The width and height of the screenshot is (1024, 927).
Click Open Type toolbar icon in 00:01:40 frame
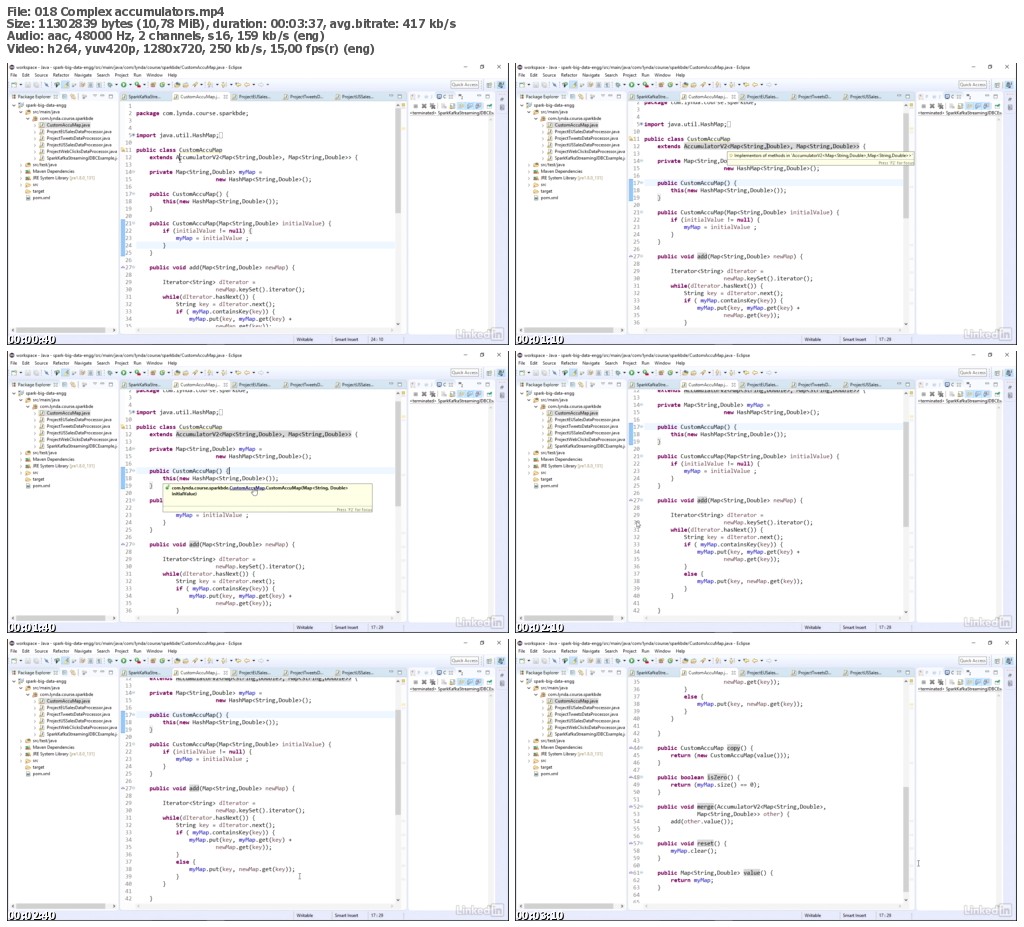[x=177, y=372]
